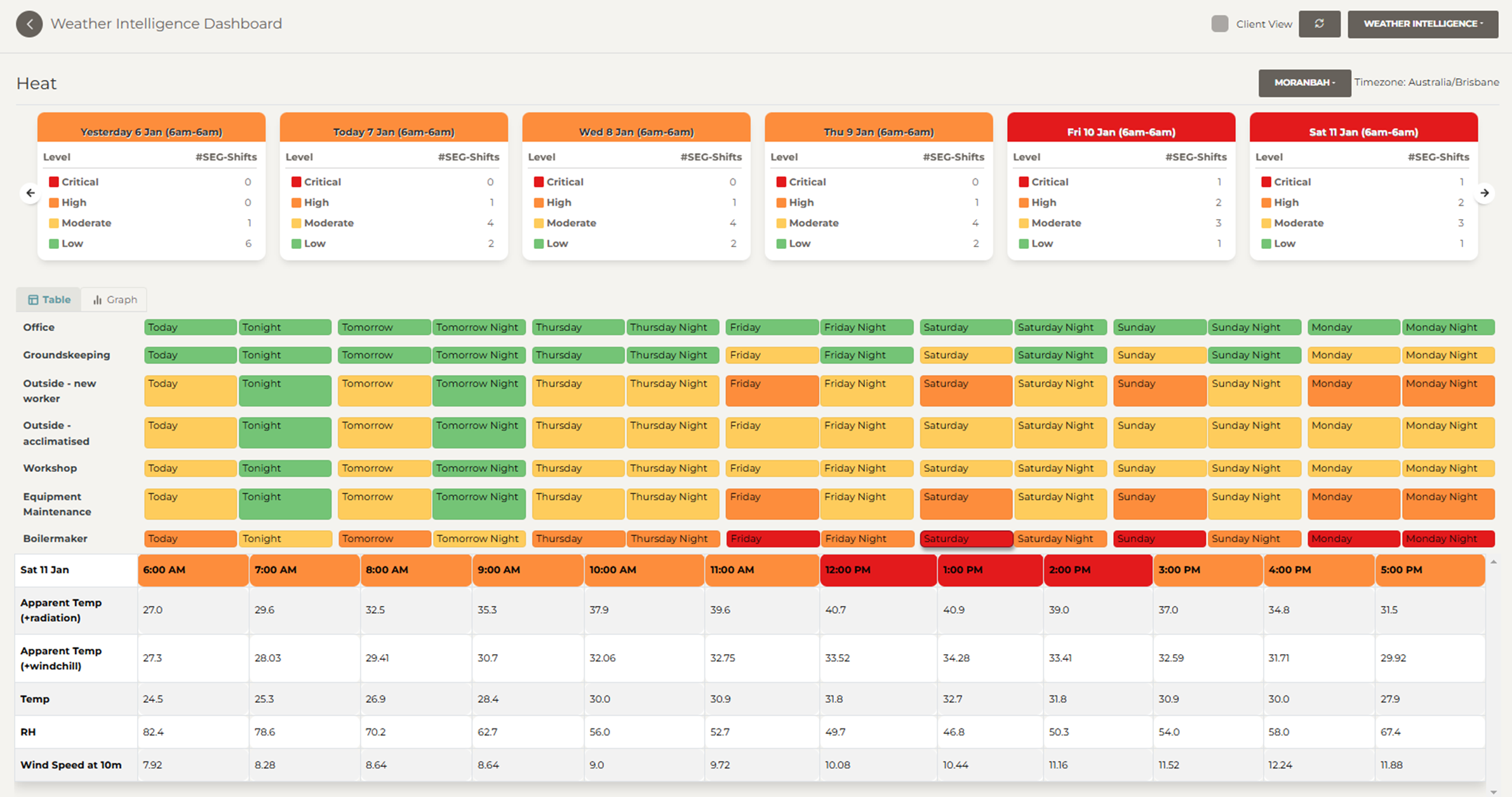Switch to the Graph tab
The height and width of the screenshot is (797, 1512).
pyautogui.click(x=114, y=300)
